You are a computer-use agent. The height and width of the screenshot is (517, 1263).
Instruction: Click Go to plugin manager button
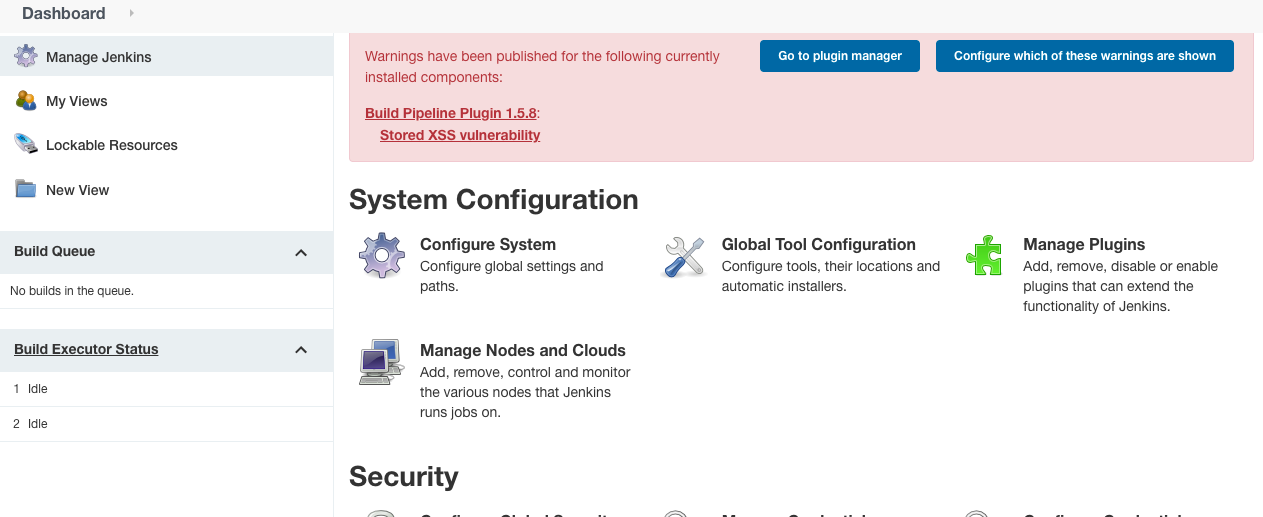(x=841, y=56)
